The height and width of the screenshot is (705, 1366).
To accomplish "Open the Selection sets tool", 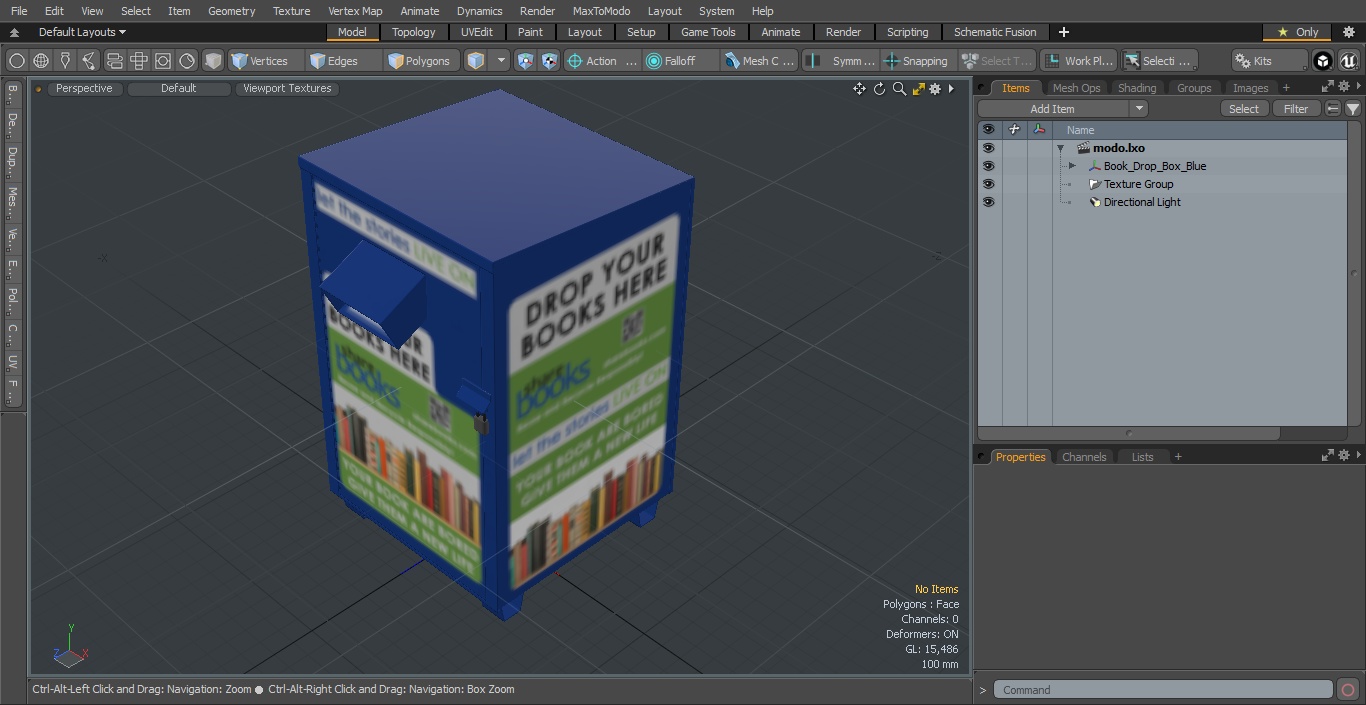I will (1158, 61).
